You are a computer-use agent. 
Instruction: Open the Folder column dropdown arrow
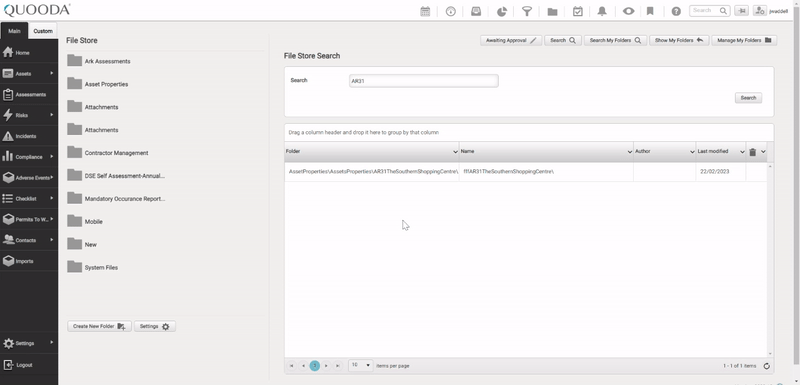click(455, 152)
